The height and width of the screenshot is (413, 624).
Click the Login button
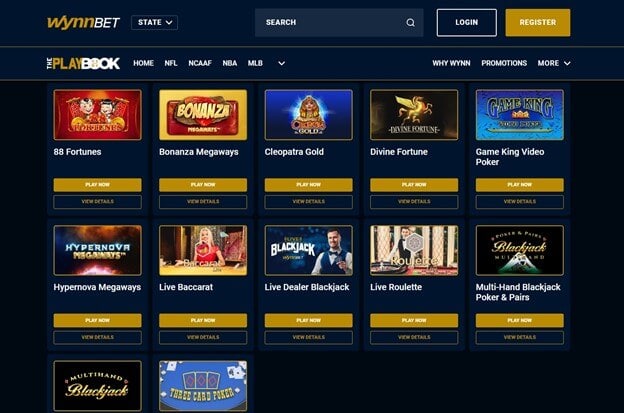(466, 23)
